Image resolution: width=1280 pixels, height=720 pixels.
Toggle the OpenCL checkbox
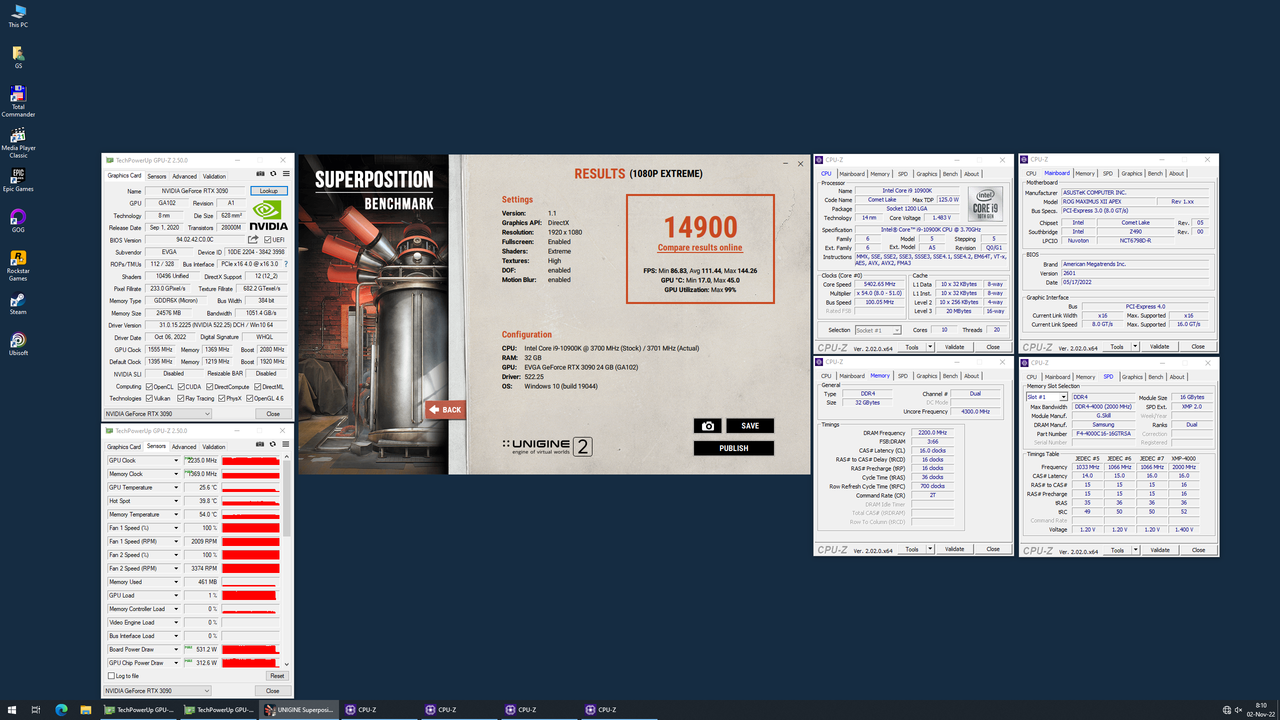(x=150, y=386)
